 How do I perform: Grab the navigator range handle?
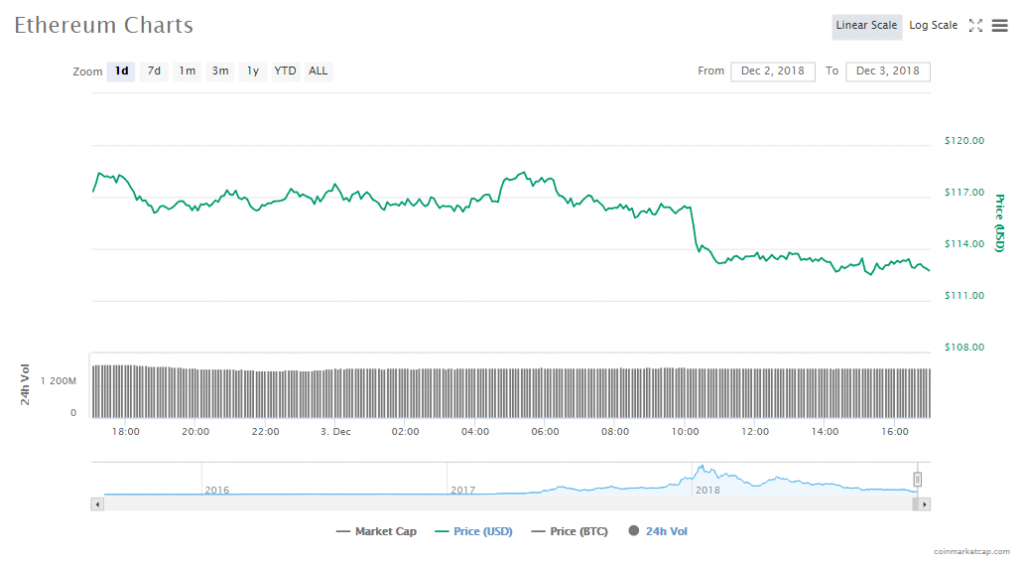point(917,480)
